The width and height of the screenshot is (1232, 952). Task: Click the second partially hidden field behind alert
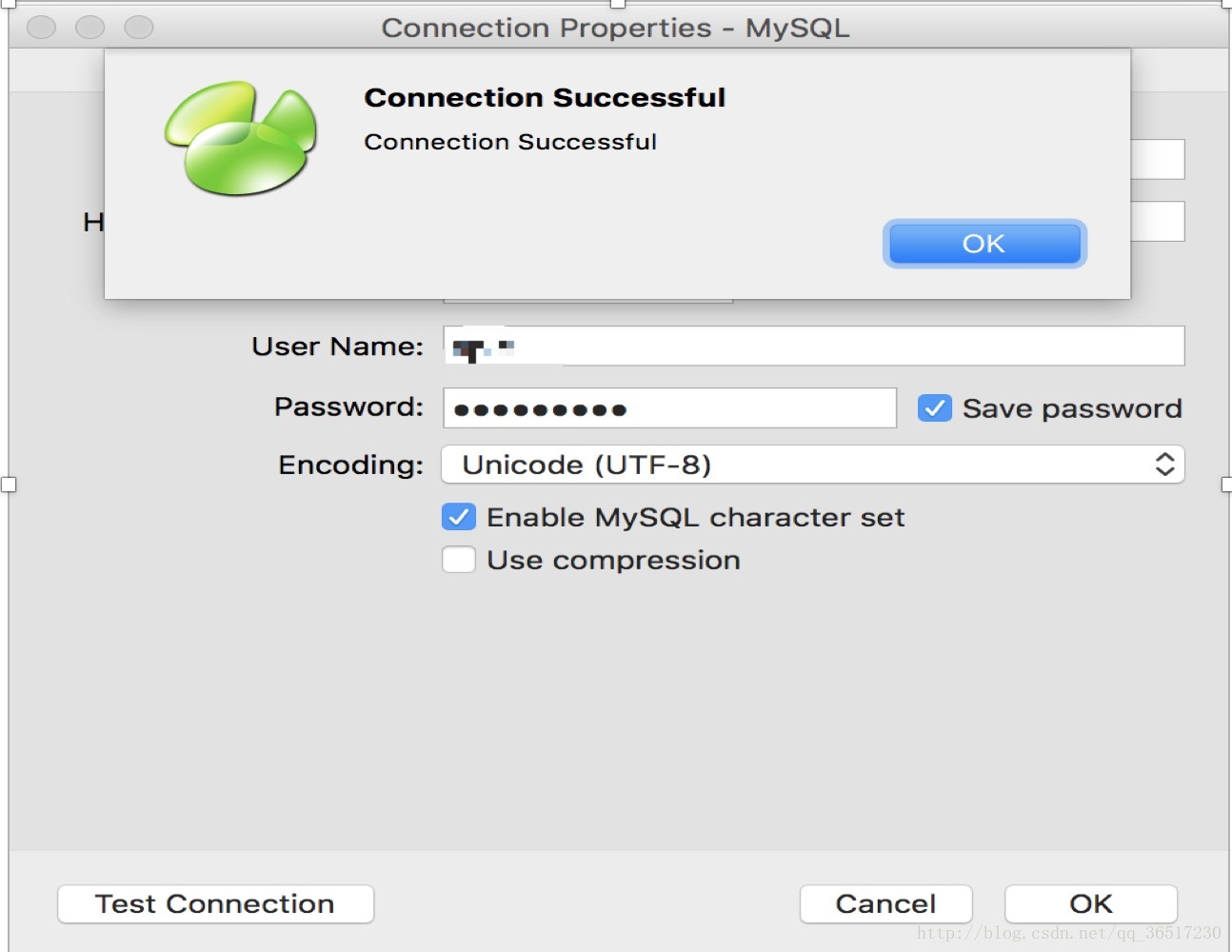tap(1158, 221)
